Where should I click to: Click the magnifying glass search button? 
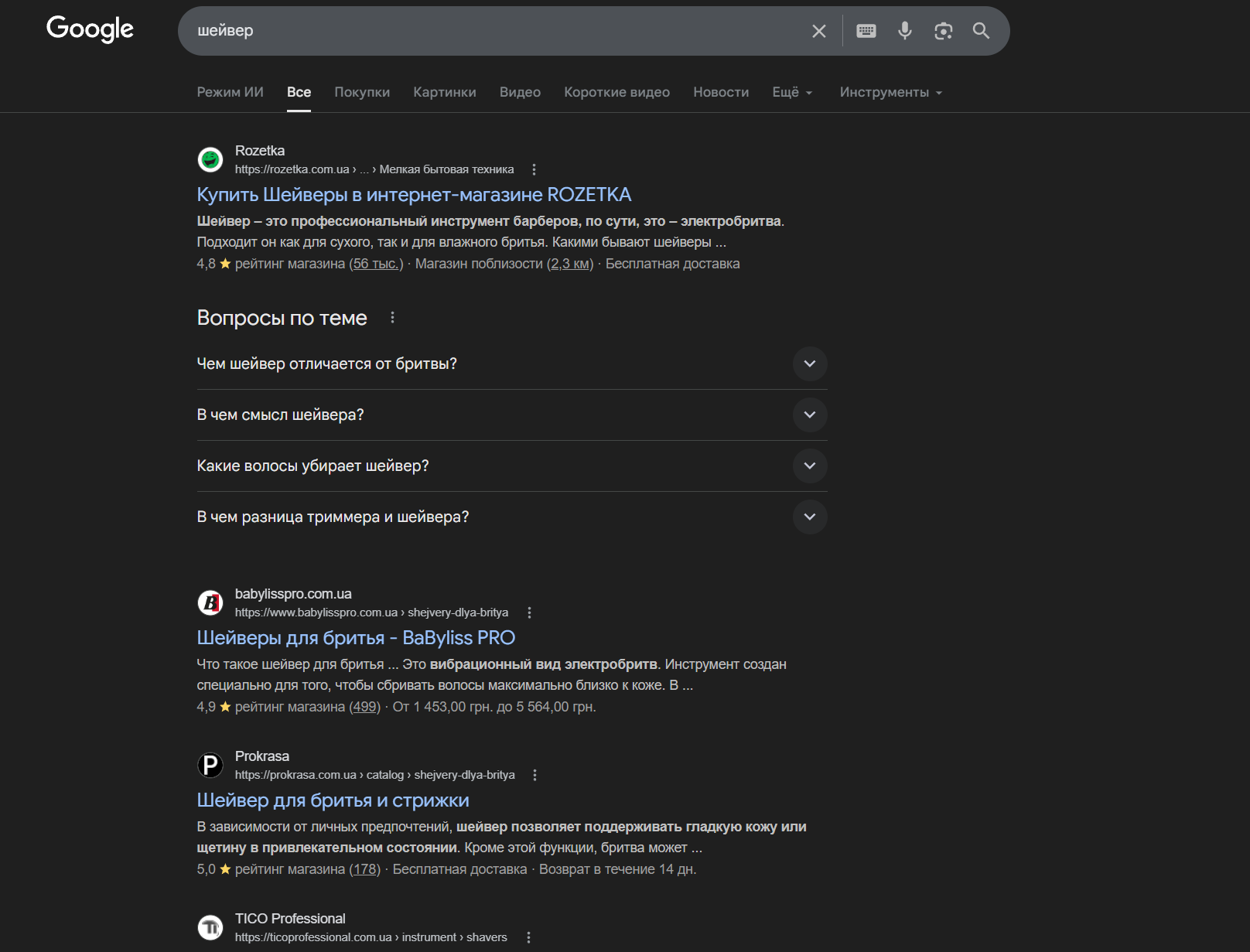[x=981, y=31]
